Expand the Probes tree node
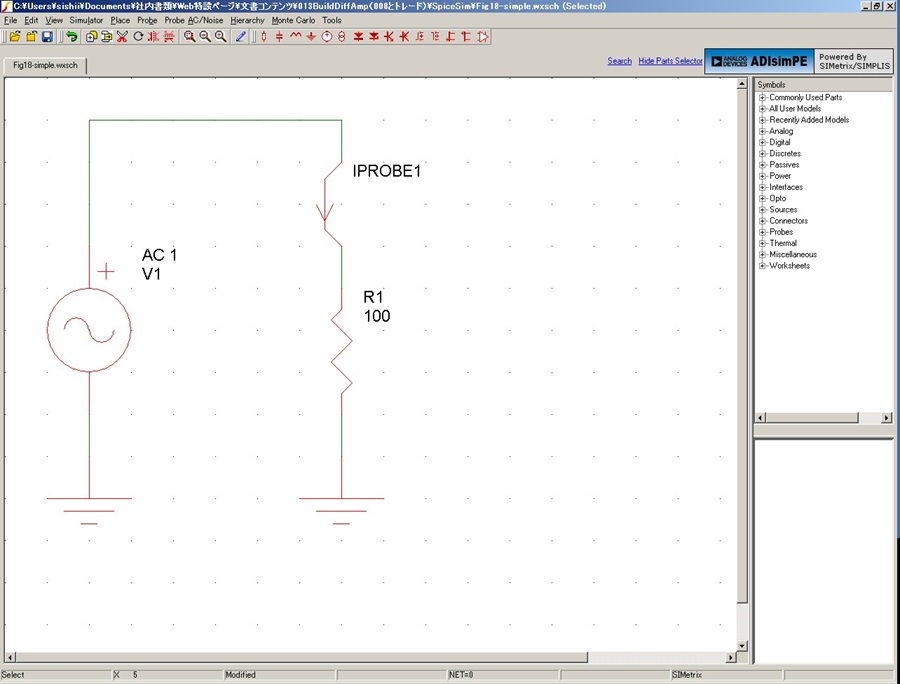The image size is (900, 684). (762, 232)
